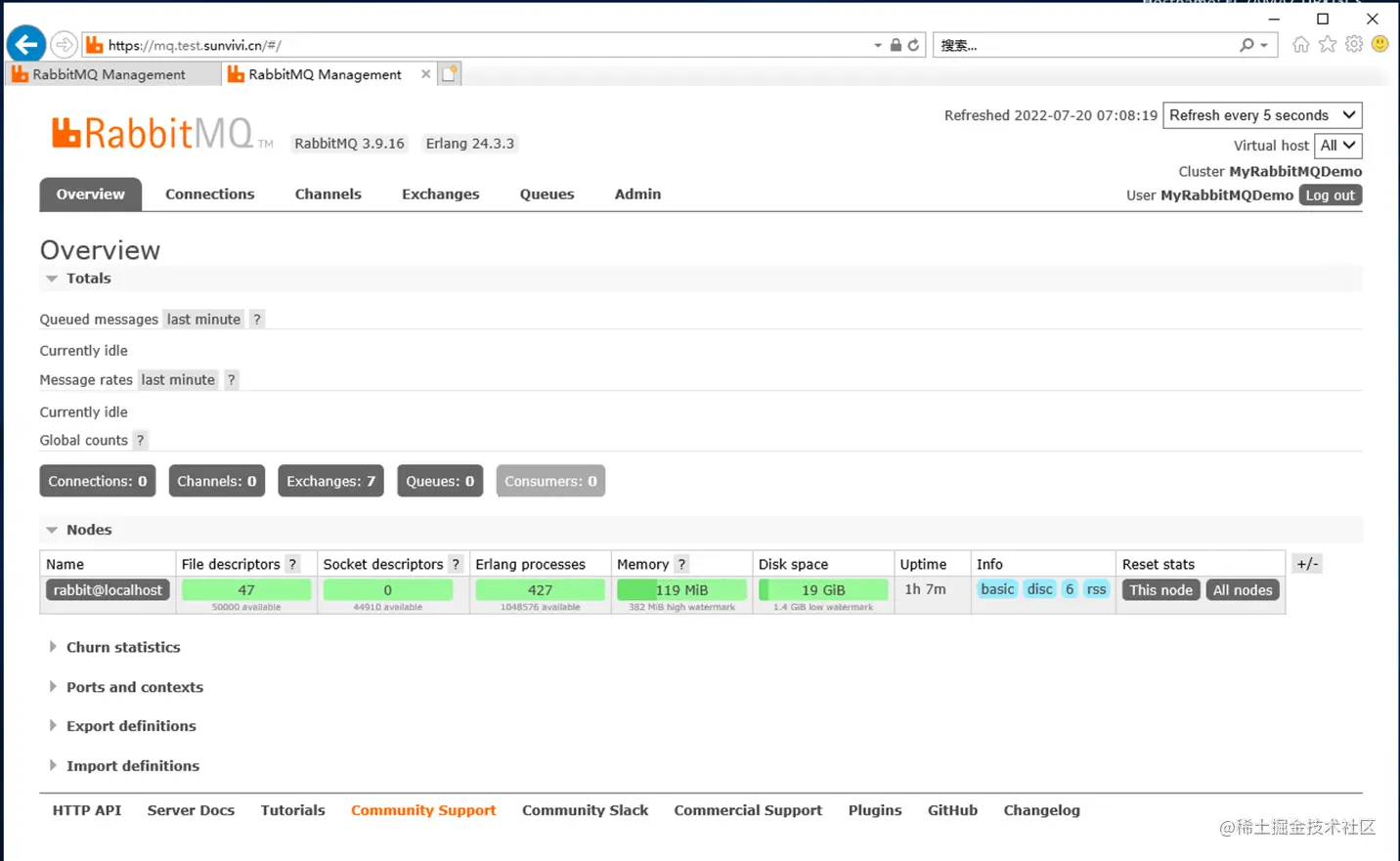This screenshot has height=861, width=1400.
Task: Show help for File descriptors column
Action: (x=292, y=565)
